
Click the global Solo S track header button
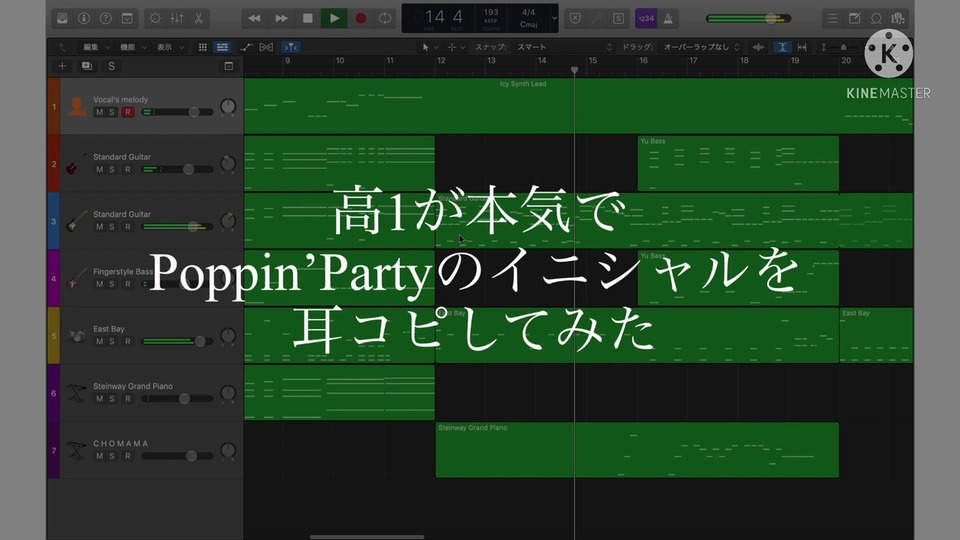tap(111, 66)
